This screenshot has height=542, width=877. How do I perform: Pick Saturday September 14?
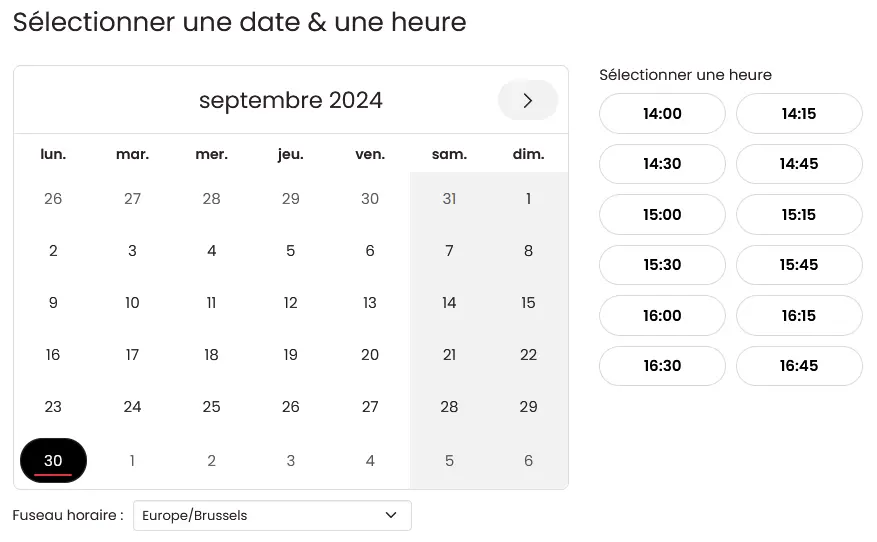(449, 303)
